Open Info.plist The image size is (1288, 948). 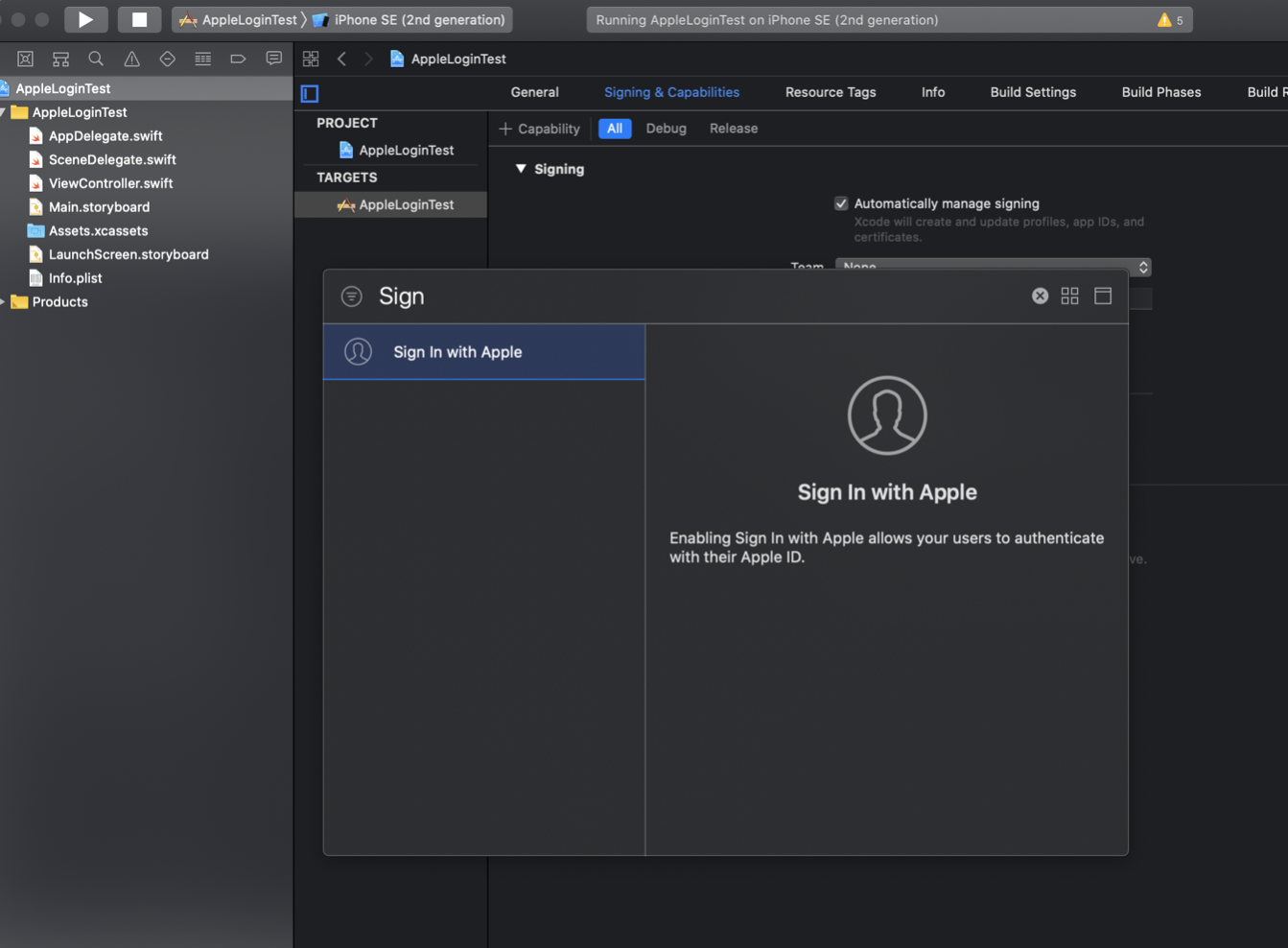tap(75, 278)
